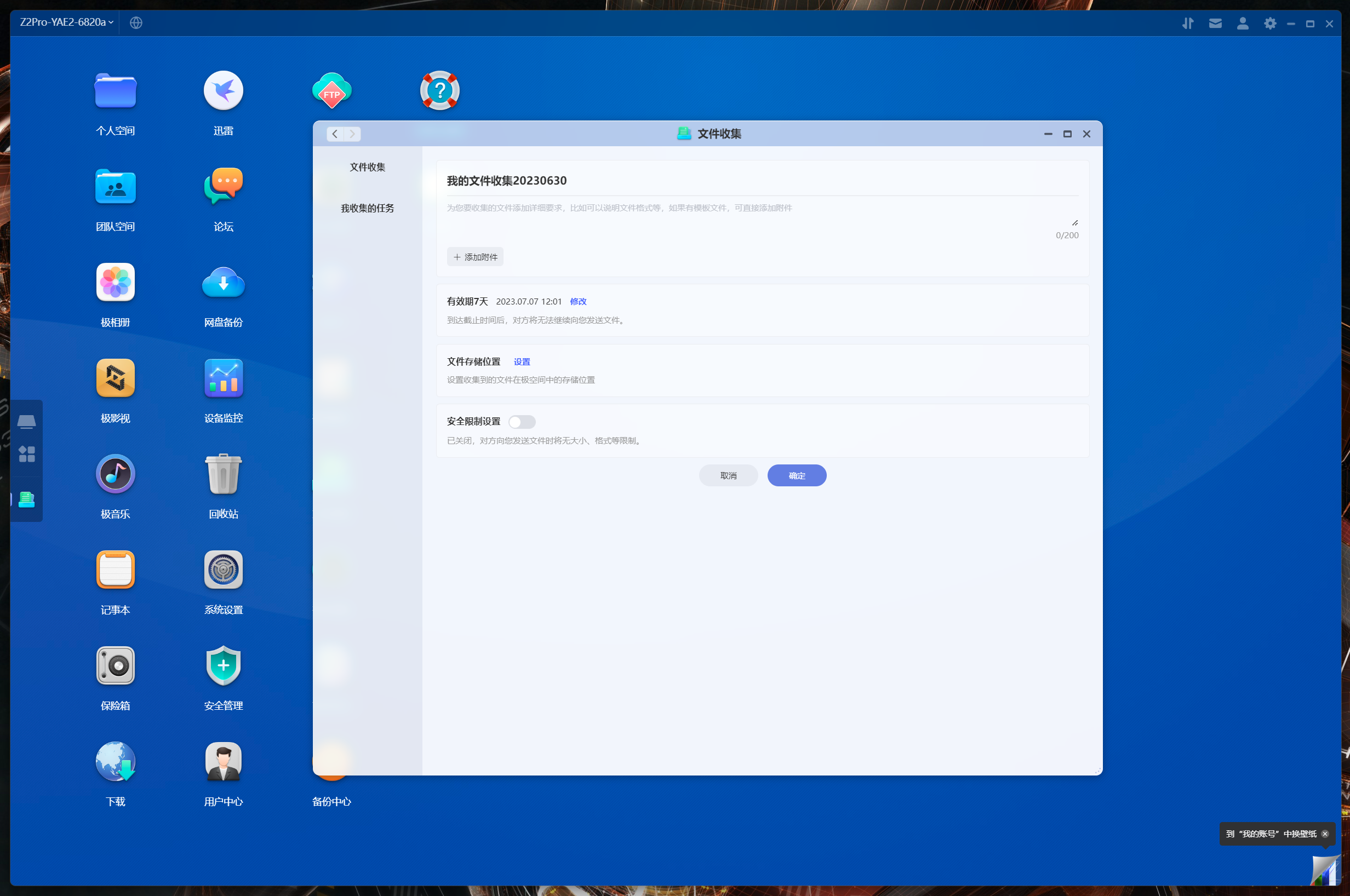The image size is (1350, 896).
Task: Click the 确定 confirm button
Action: click(796, 475)
